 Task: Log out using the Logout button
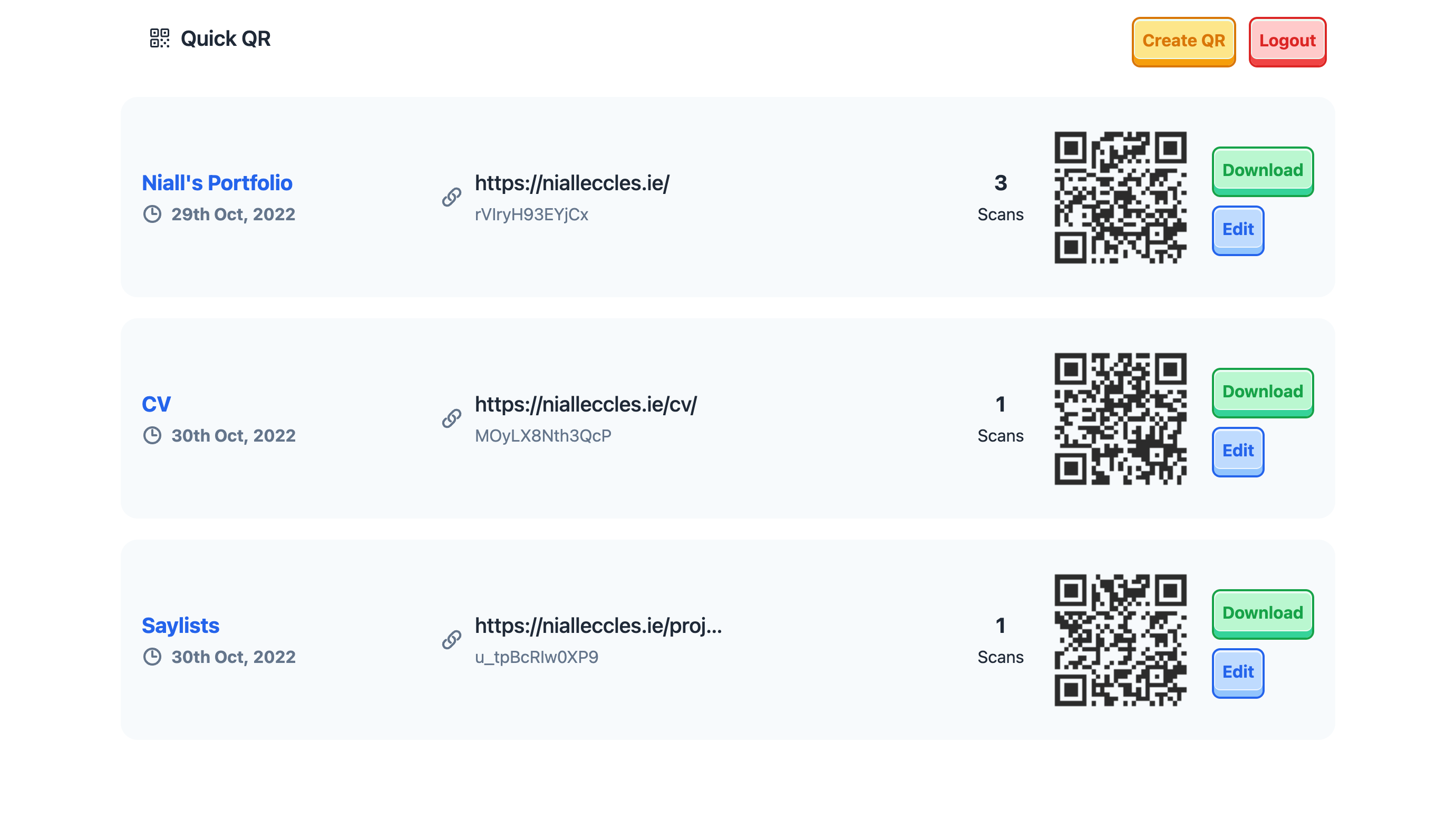click(1287, 42)
